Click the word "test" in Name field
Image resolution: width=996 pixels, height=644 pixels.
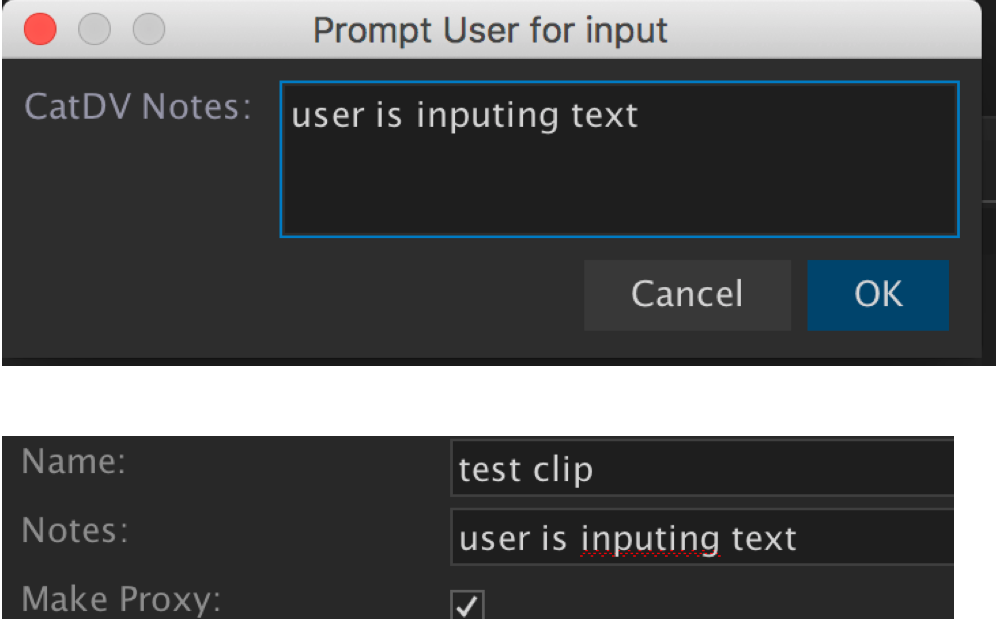pos(492,469)
